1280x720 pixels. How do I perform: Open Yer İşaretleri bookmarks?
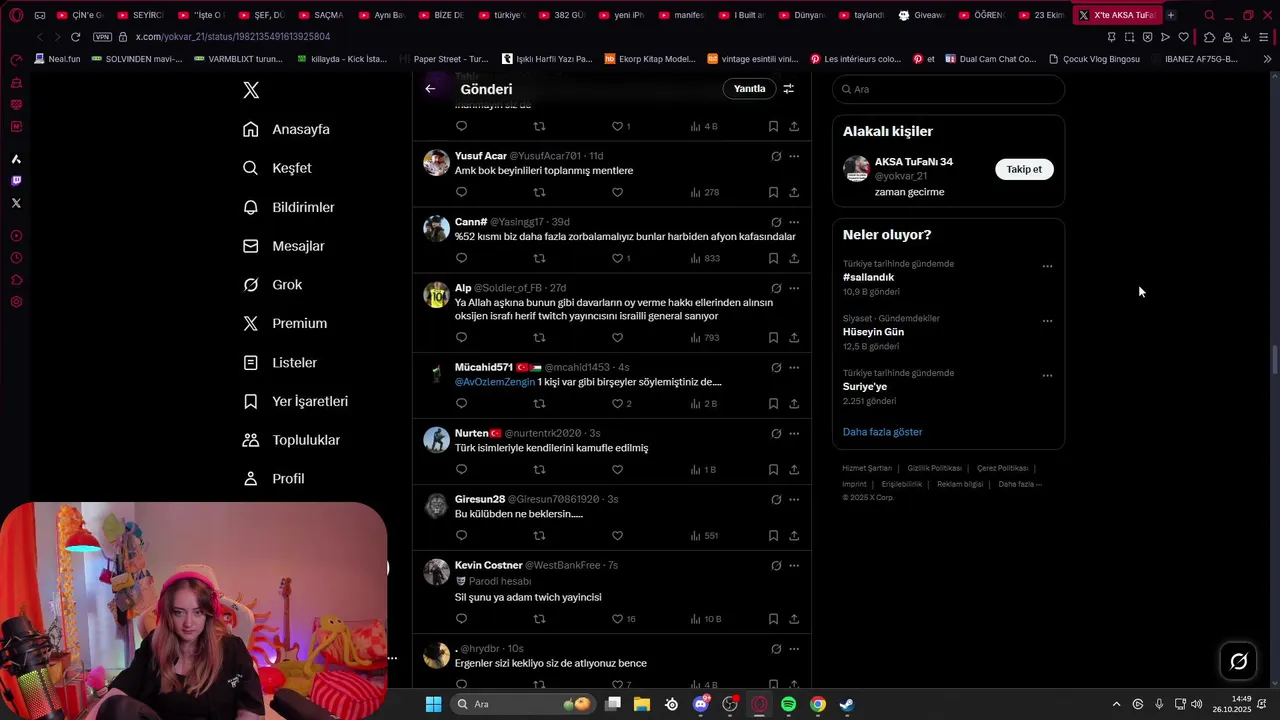pos(296,401)
